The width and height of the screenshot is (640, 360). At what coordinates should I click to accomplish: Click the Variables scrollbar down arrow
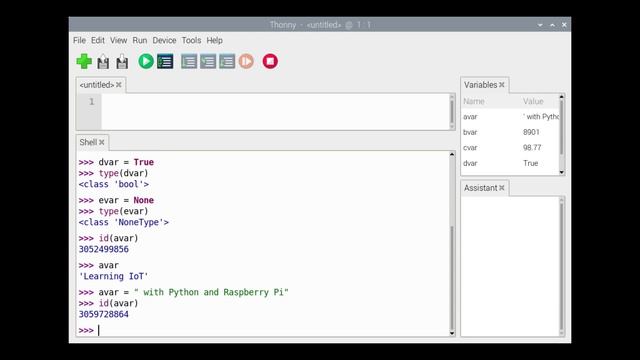point(562,172)
